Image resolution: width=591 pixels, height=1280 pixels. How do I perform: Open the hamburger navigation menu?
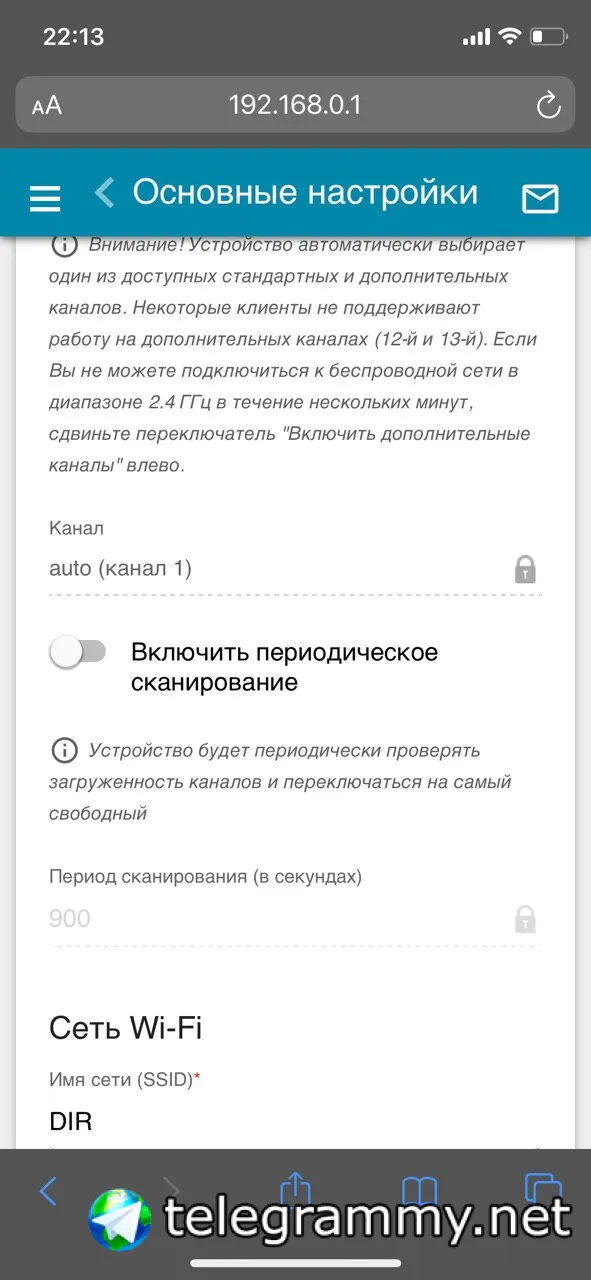point(45,198)
